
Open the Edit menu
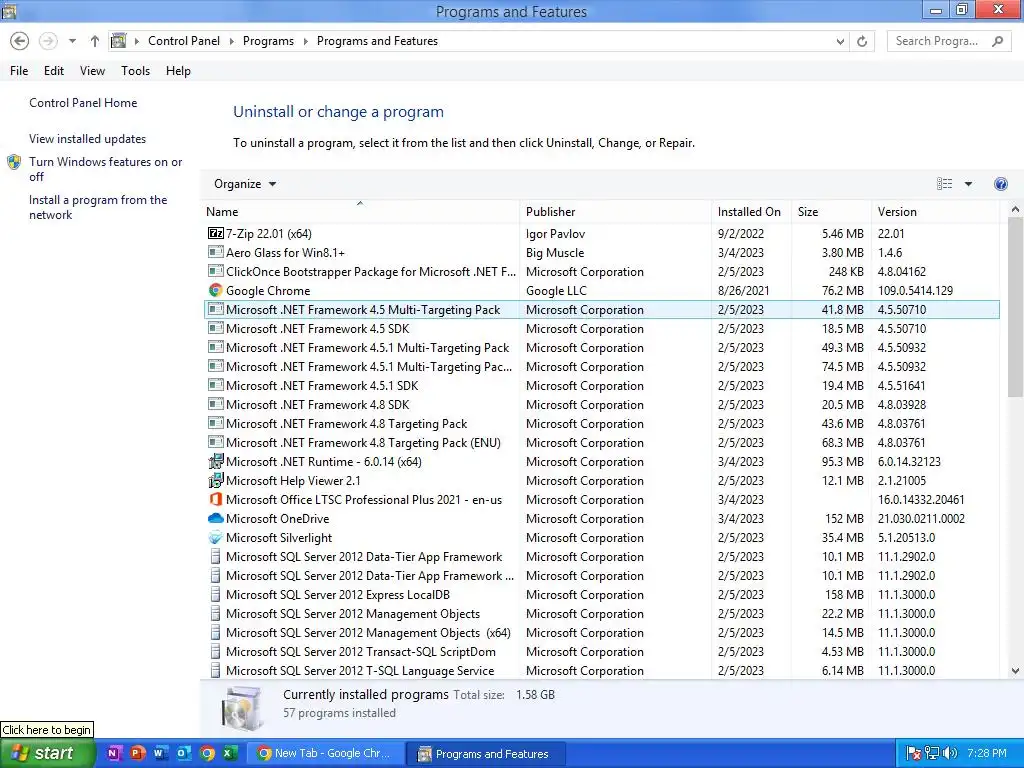54,71
